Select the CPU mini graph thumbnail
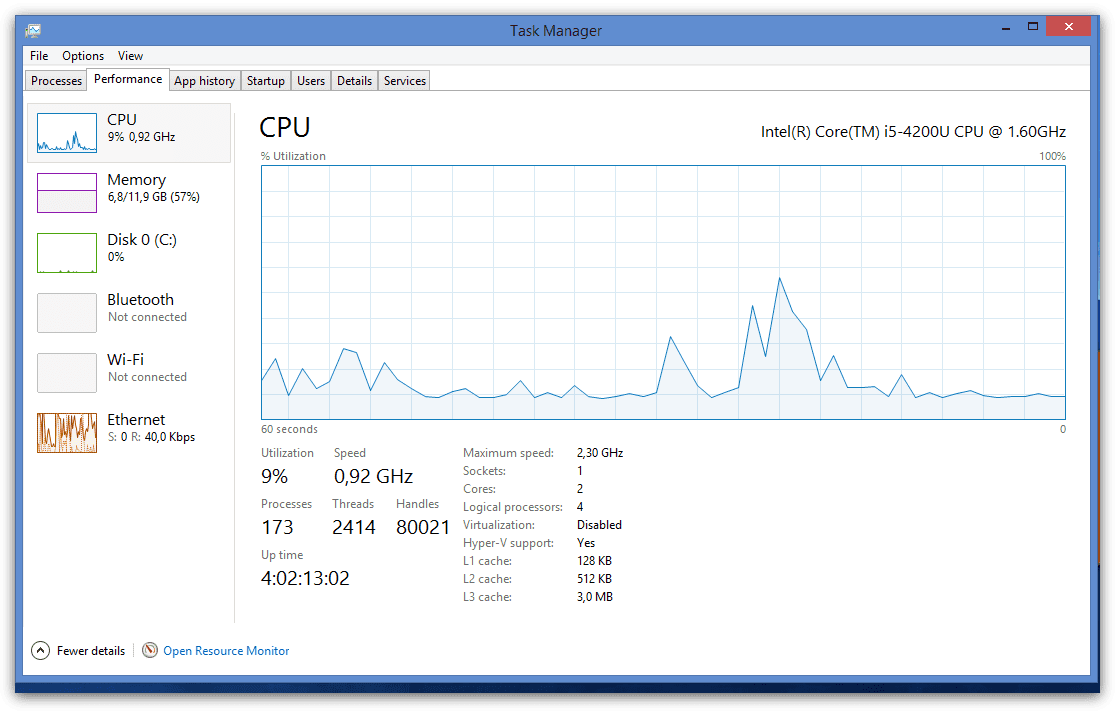Screen dimensions: 1115x713 (x=67, y=132)
